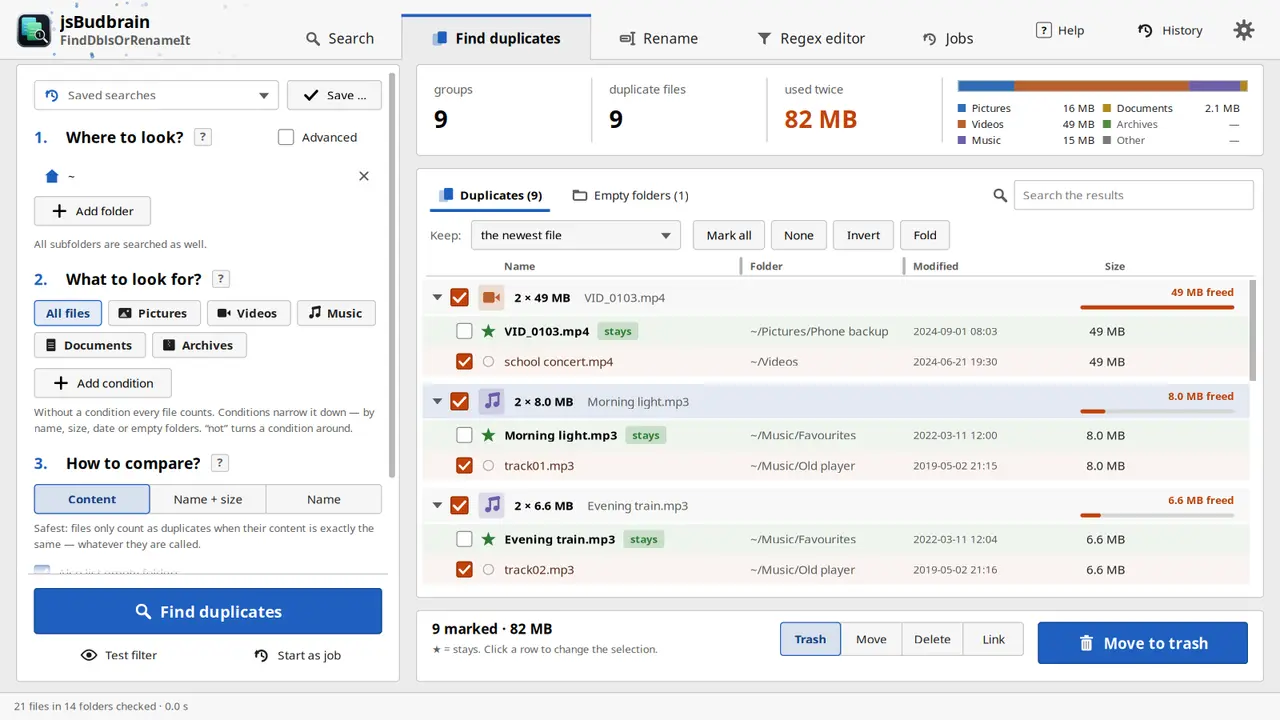Select the Name + size comparison mode
The image size is (1280, 720).
click(x=208, y=499)
